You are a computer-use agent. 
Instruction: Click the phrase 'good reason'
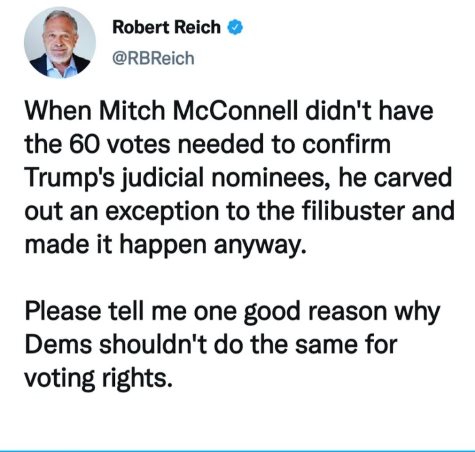pyautogui.click(x=316, y=313)
